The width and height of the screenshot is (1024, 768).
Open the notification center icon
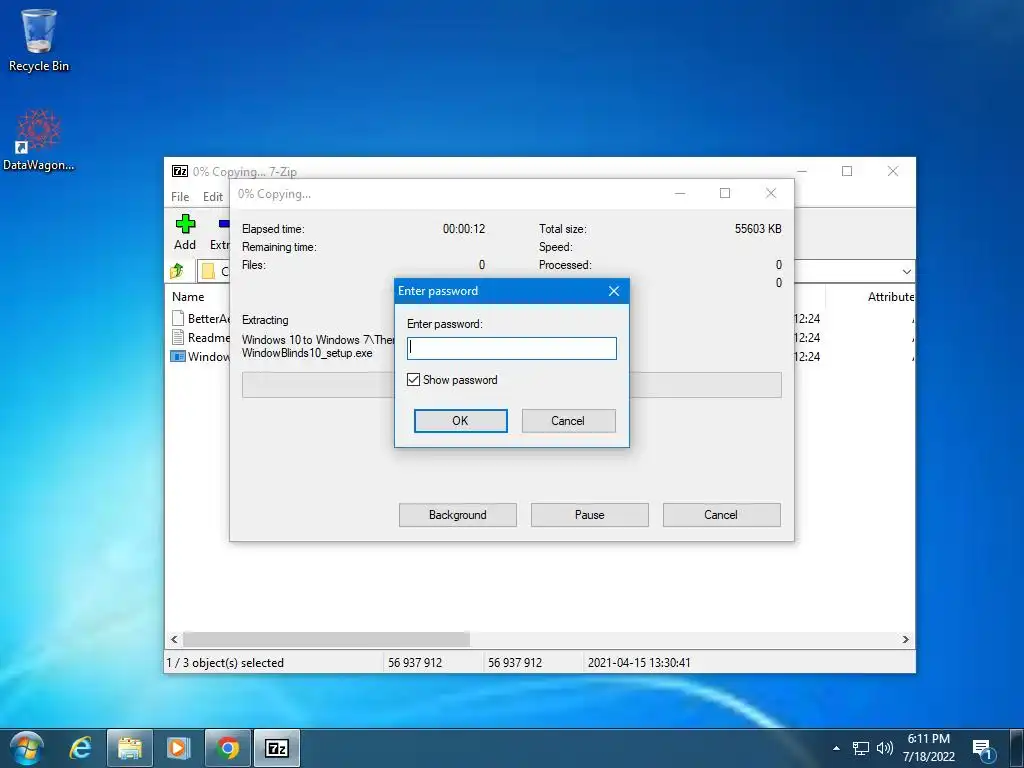[x=983, y=749]
